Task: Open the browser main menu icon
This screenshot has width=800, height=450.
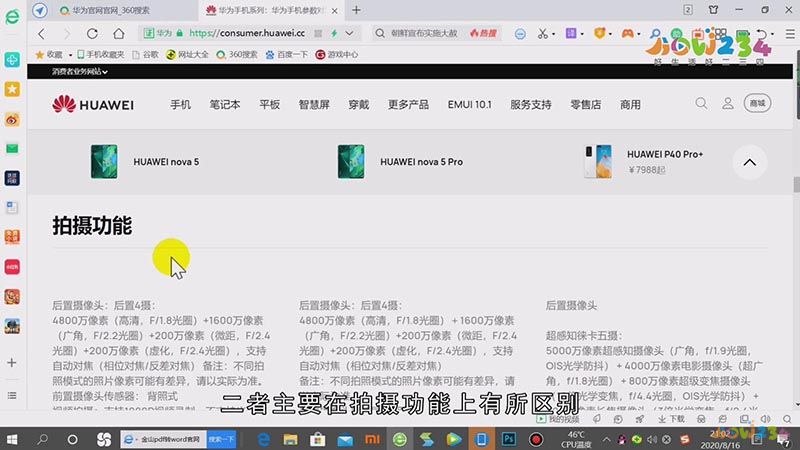Action: pyautogui.click(x=790, y=34)
